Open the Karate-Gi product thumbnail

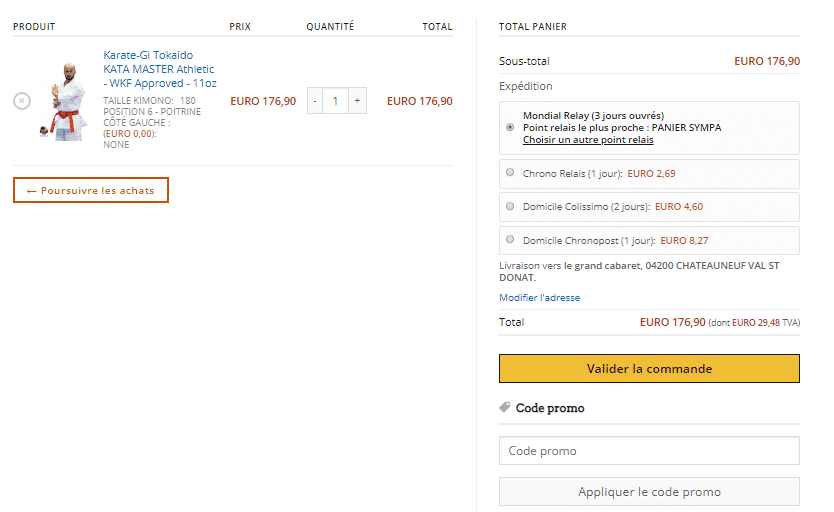click(x=65, y=101)
